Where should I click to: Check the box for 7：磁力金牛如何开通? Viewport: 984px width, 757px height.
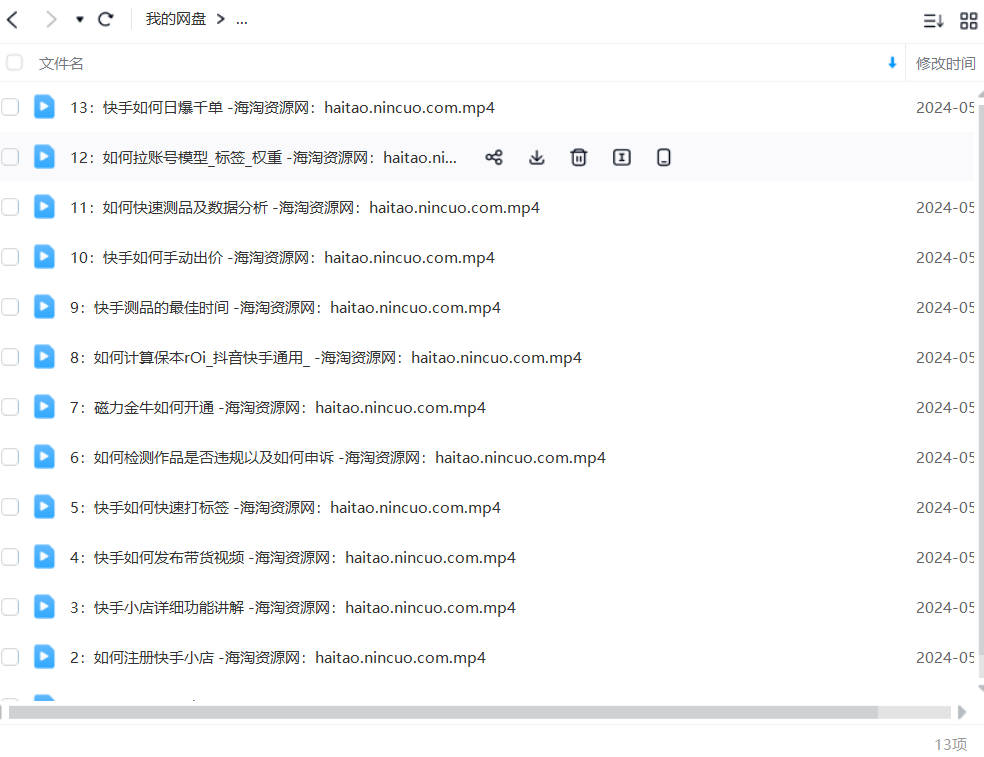point(10,407)
